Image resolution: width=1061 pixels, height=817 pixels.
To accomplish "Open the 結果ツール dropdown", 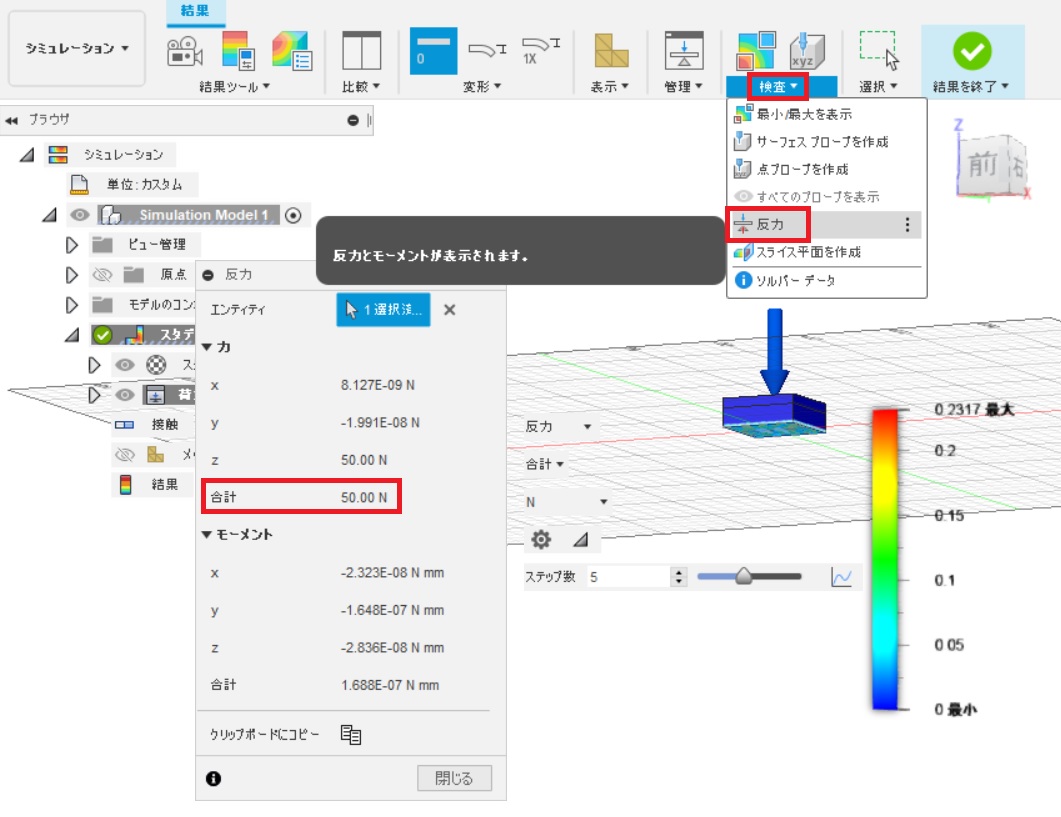I will pos(234,87).
